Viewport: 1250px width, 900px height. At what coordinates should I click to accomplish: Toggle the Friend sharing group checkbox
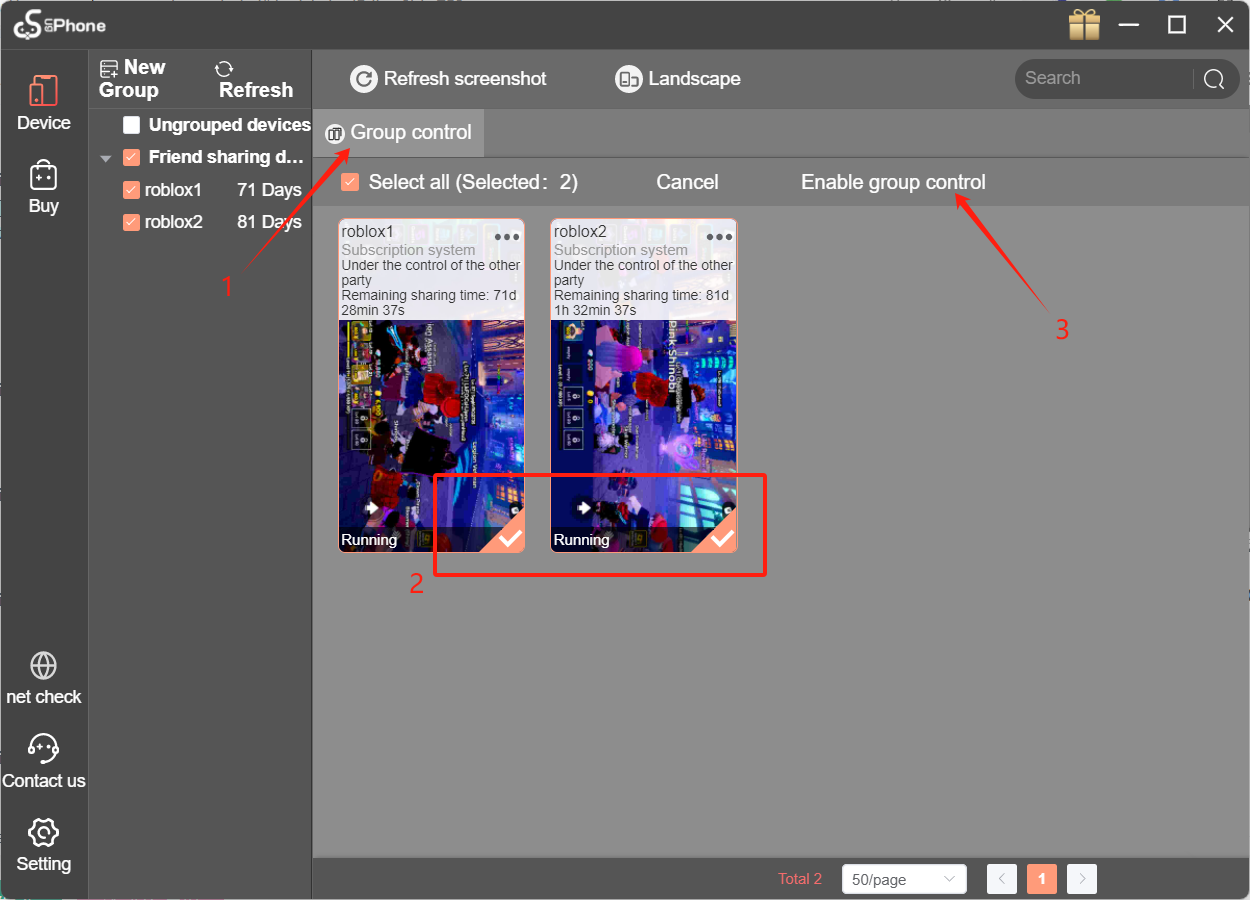pos(131,157)
